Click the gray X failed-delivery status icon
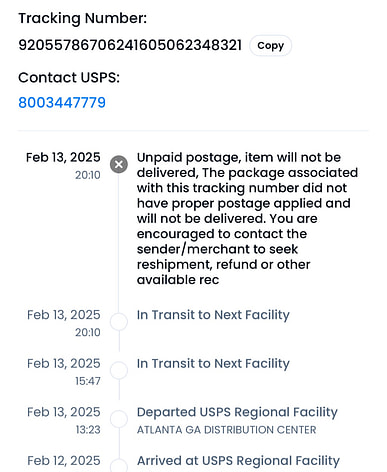Screen dimensions: 387x472 point(119,164)
